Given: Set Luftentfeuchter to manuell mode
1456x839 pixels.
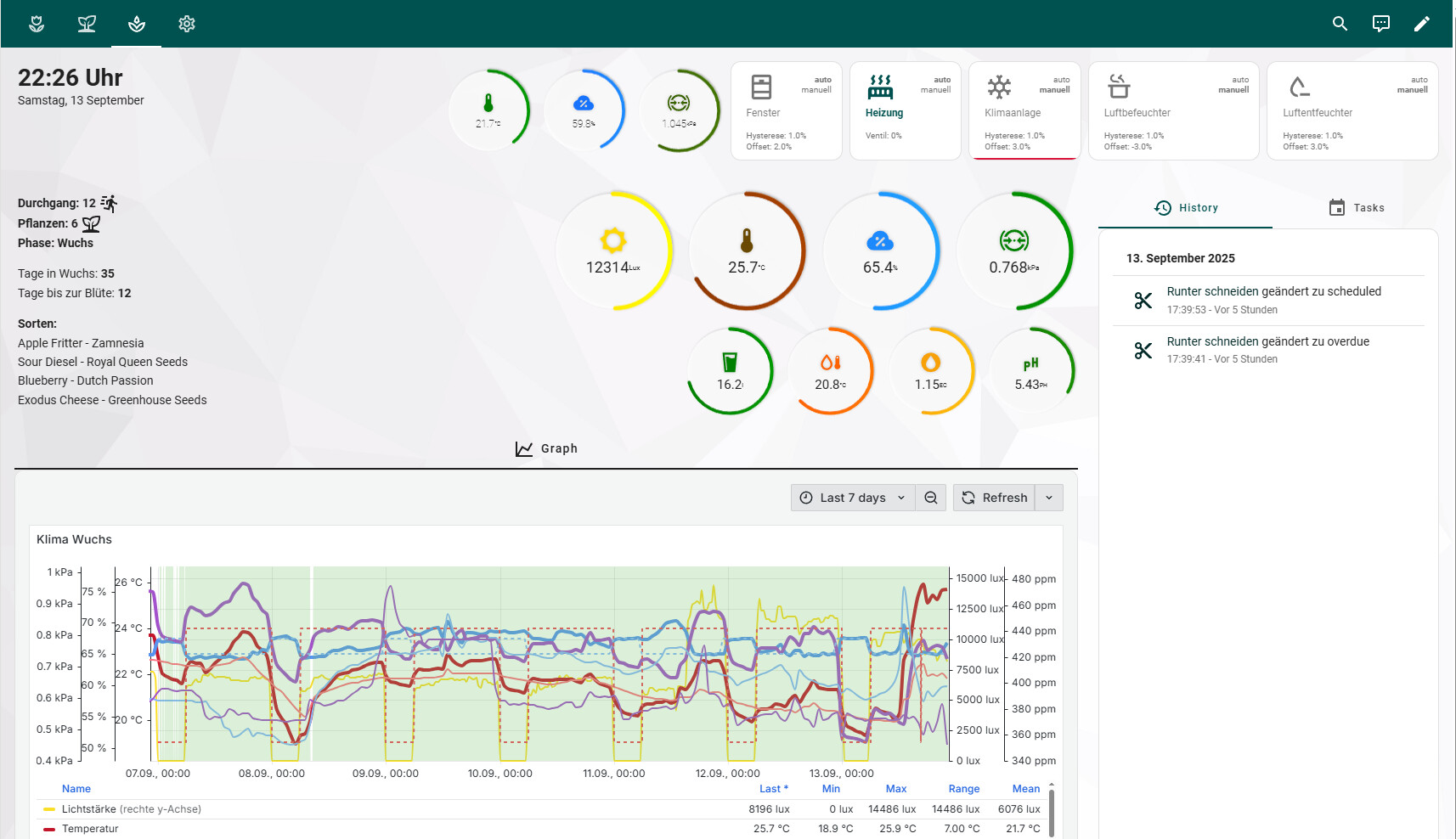Looking at the screenshot, I should pyautogui.click(x=1413, y=90).
